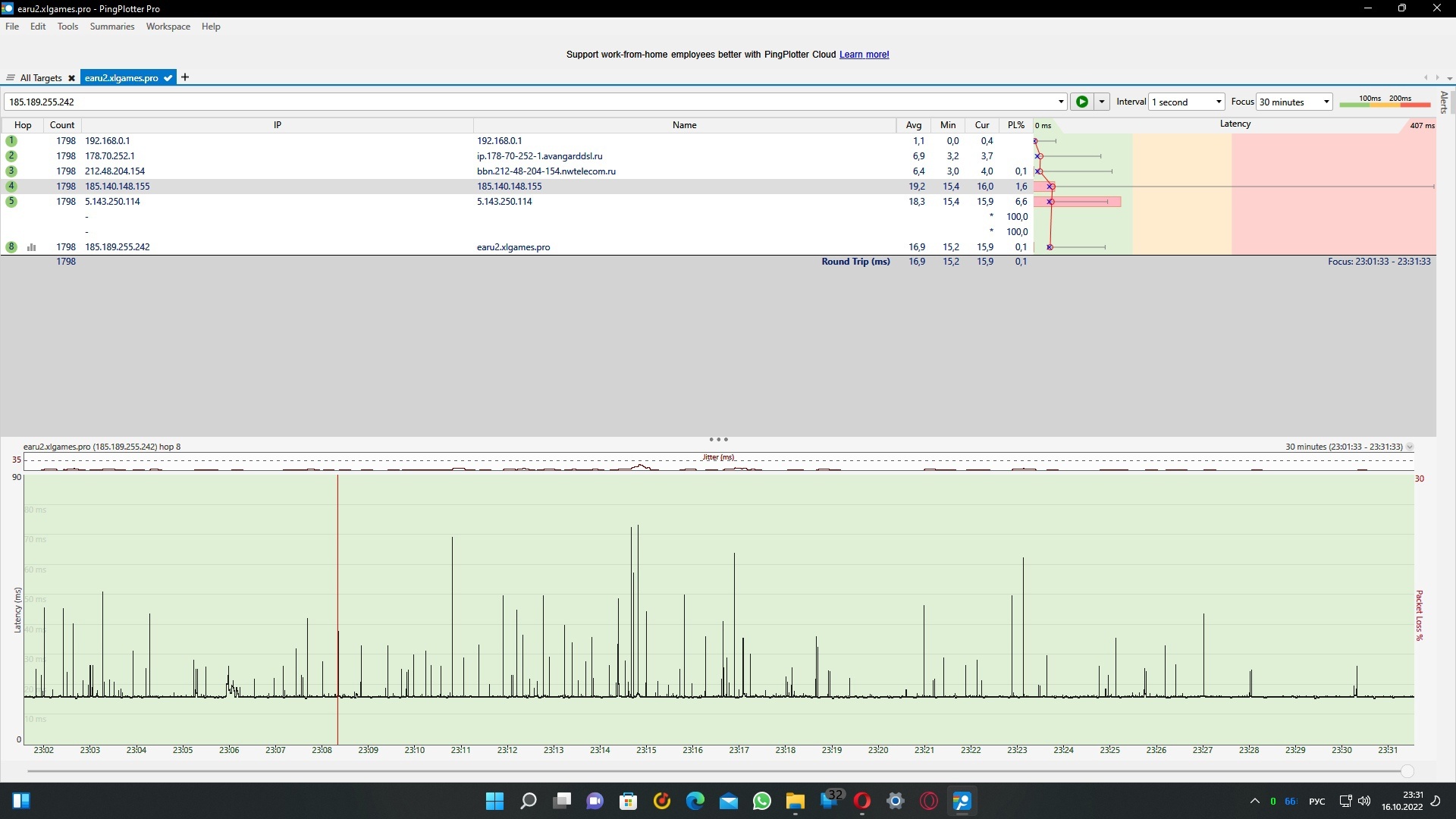Image resolution: width=1456 pixels, height=819 pixels.
Task: Show hidden system tray icons
Action: [x=1254, y=801]
